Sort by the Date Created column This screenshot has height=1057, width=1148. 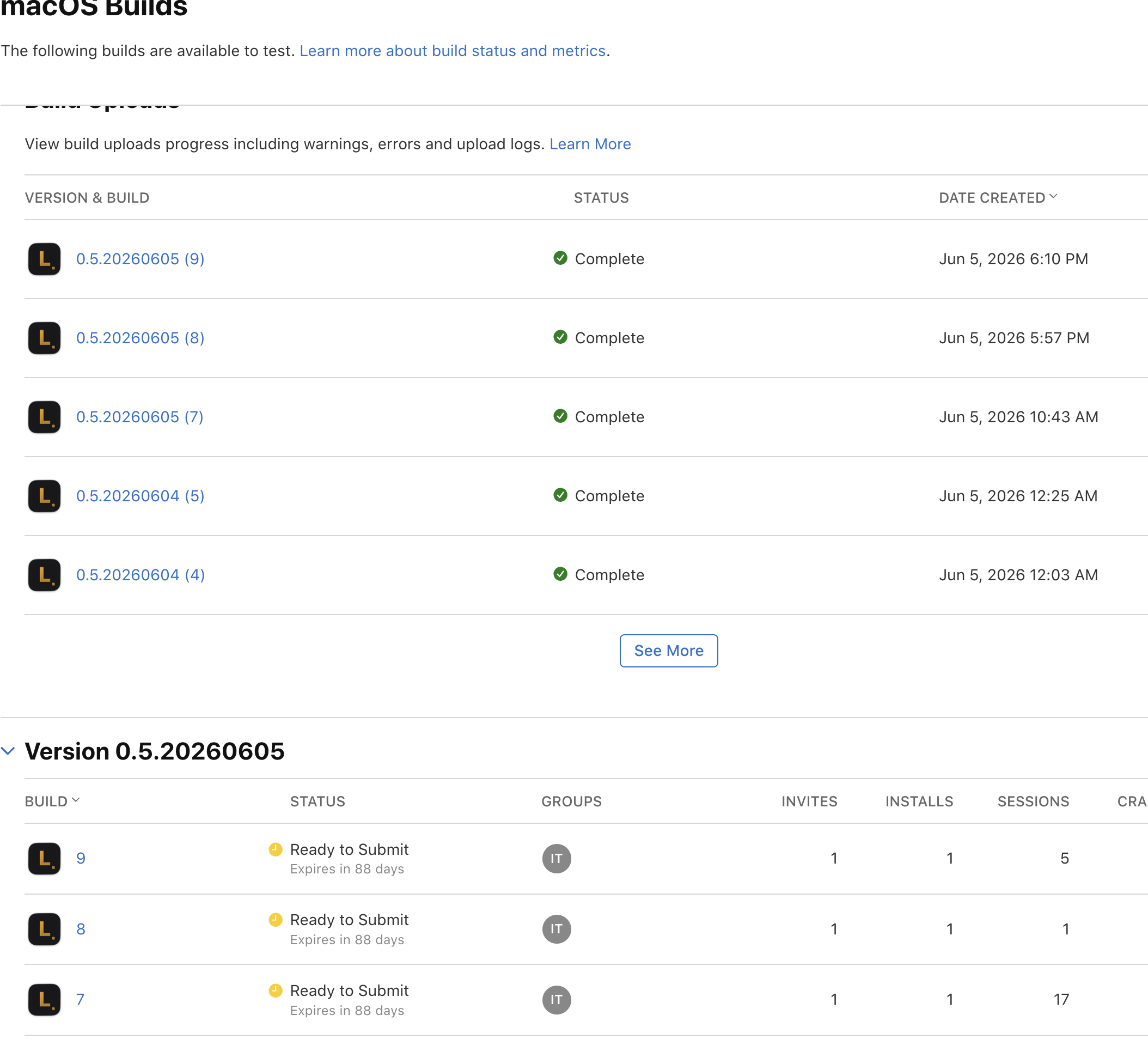pos(998,198)
